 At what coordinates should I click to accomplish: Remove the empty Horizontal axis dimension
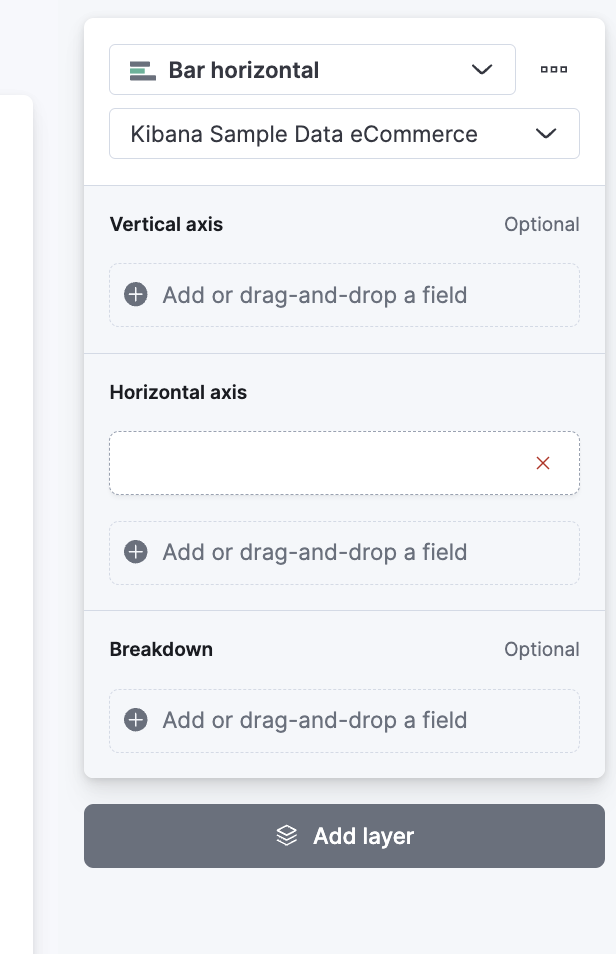click(543, 463)
